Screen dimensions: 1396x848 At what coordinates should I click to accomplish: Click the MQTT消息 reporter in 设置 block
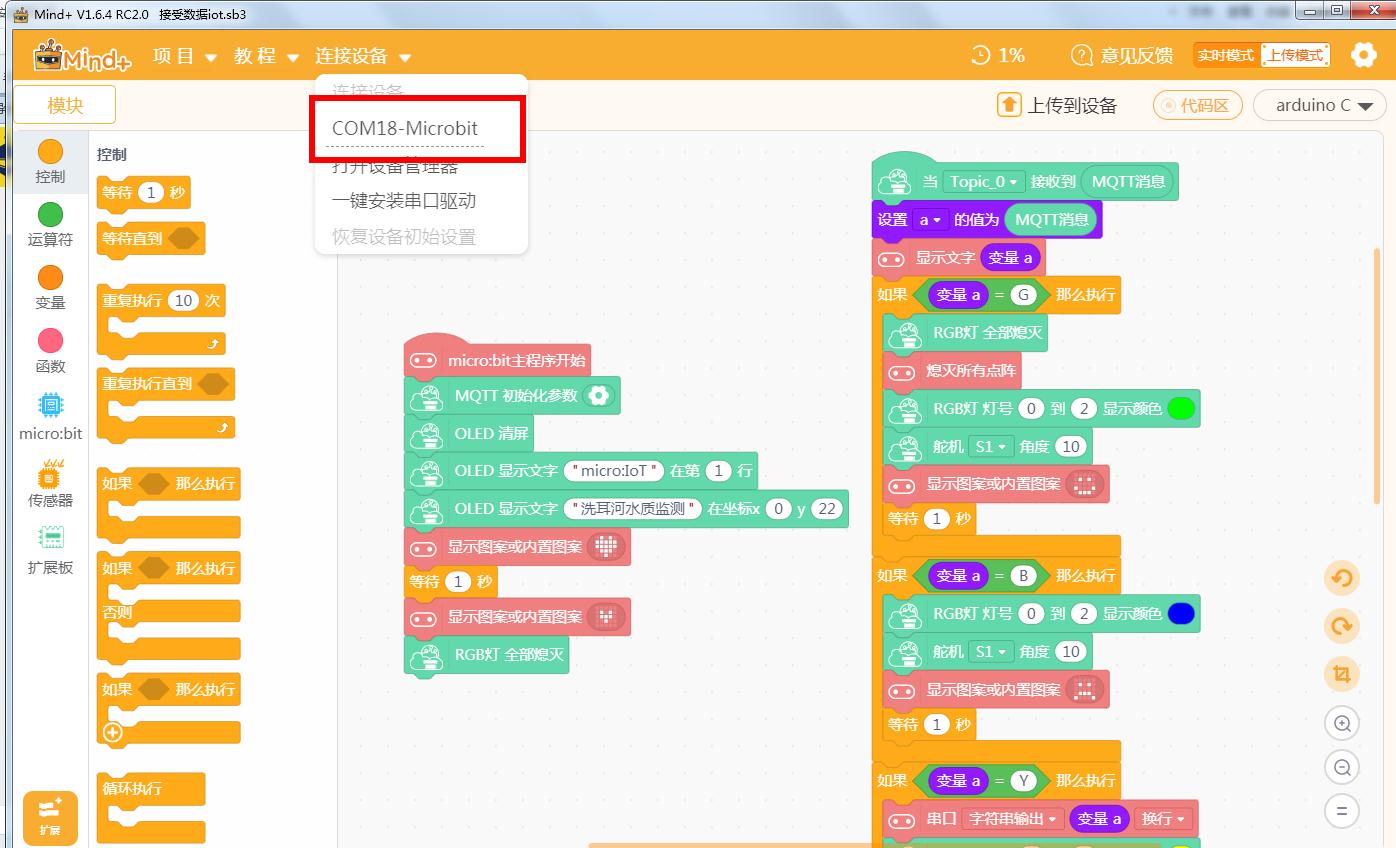(1051, 219)
